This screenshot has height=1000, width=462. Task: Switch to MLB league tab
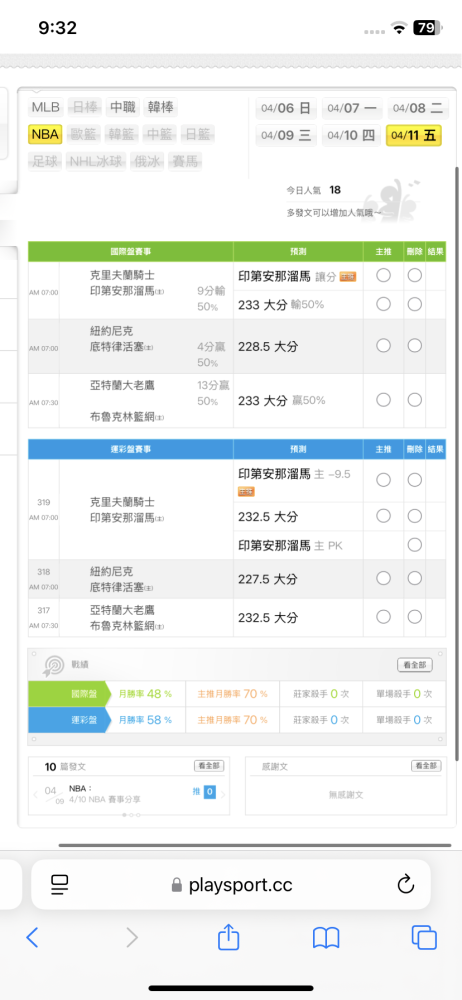click(45, 107)
